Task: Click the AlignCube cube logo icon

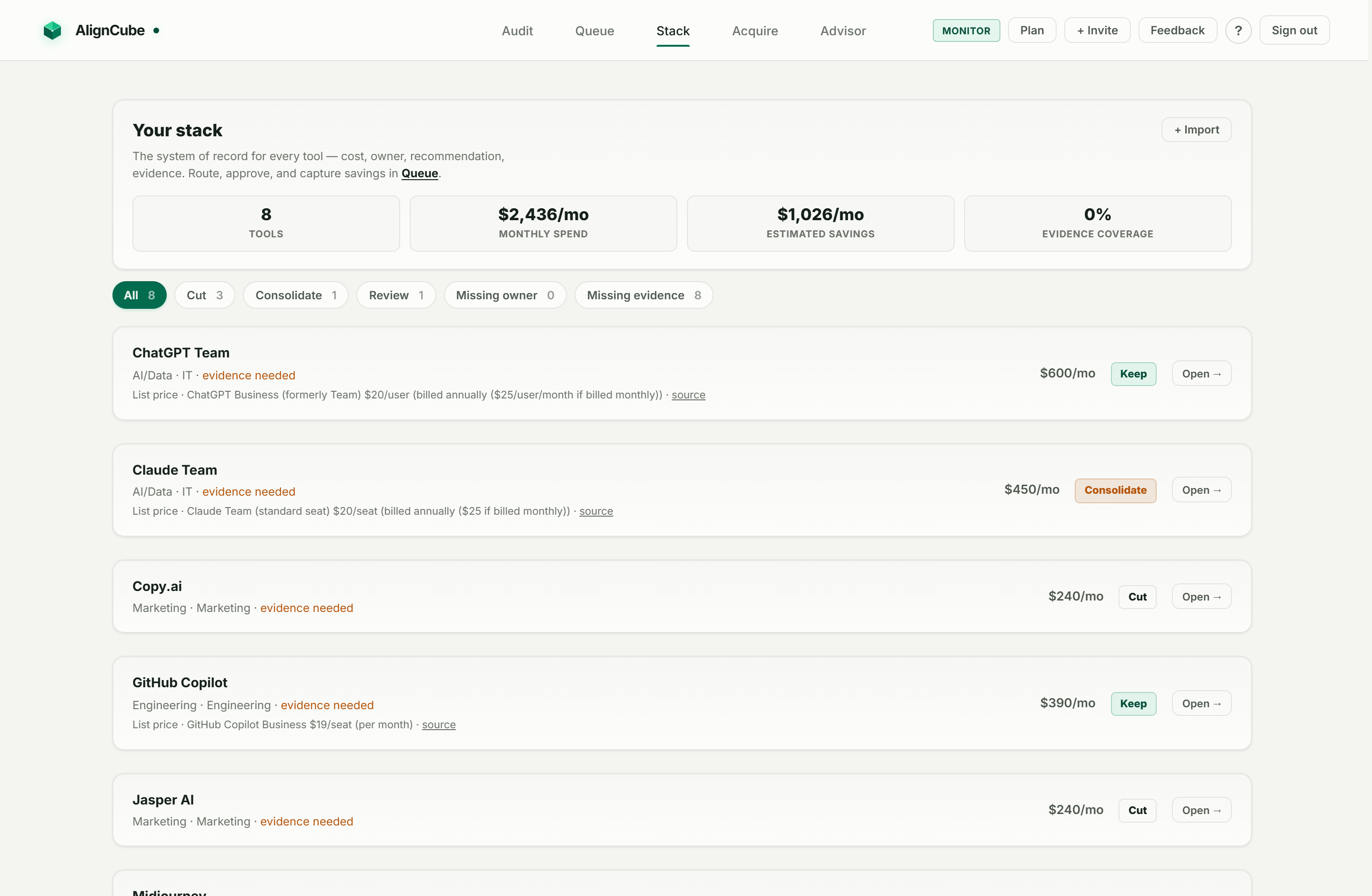Action: click(x=52, y=31)
